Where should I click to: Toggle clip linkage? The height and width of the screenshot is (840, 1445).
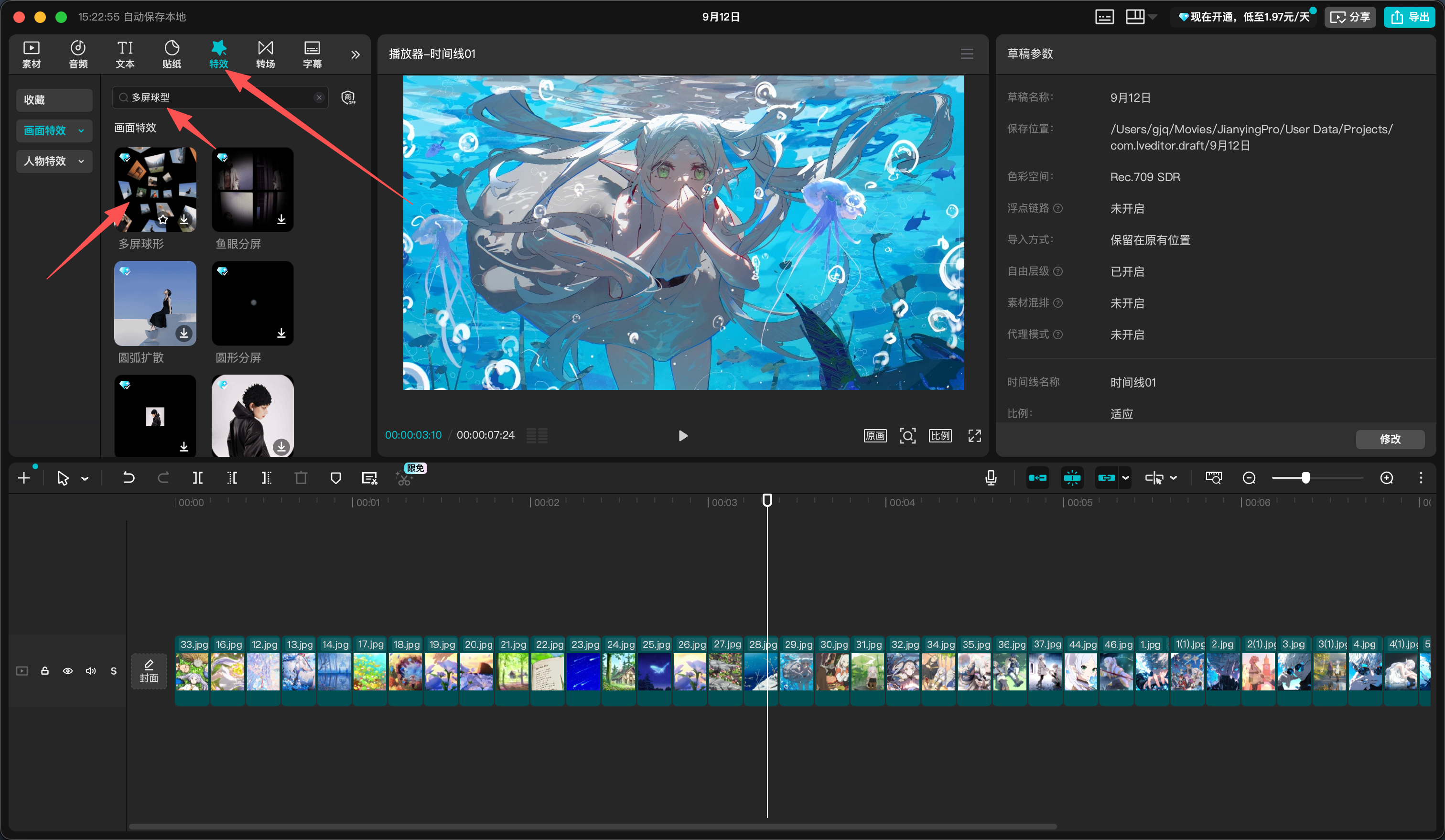tap(1106, 478)
